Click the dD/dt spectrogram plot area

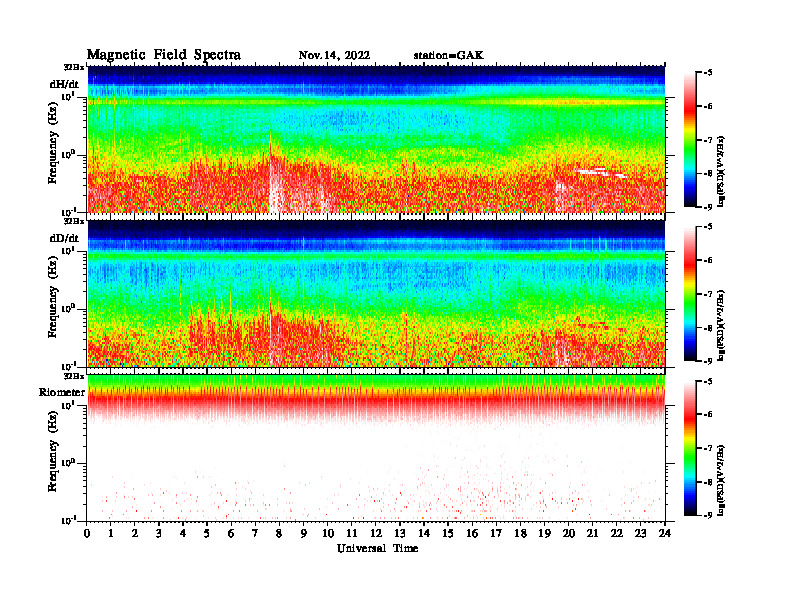coord(376,293)
